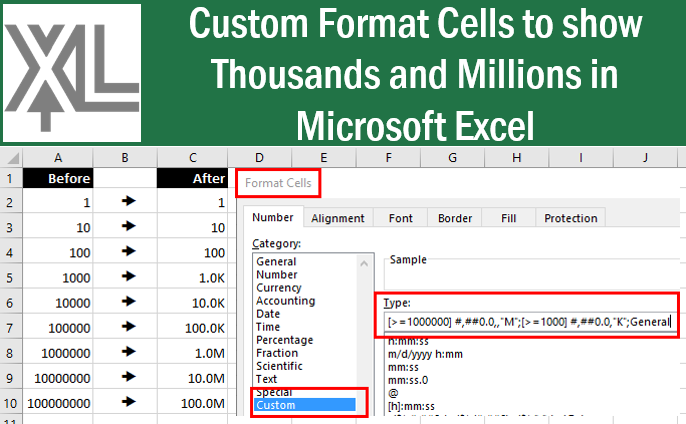Click into the Type format code field

click(x=530, y=322)
